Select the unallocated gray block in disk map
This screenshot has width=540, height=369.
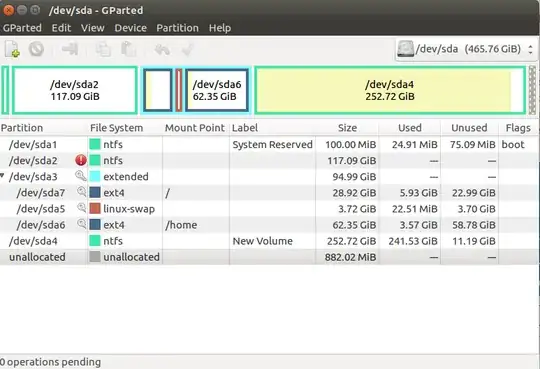532,90
